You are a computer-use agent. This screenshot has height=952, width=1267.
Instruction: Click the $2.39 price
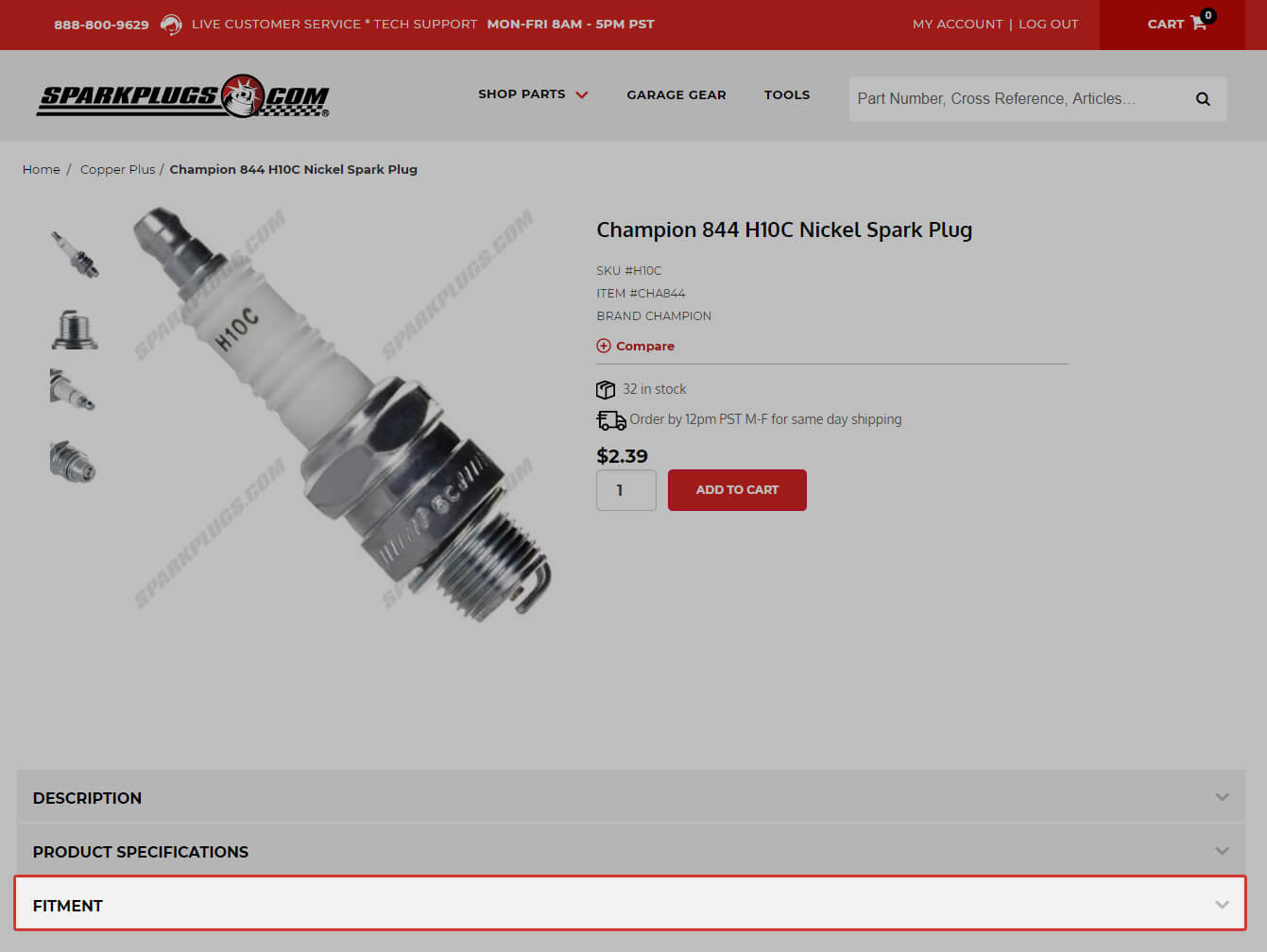pos(622,455)
